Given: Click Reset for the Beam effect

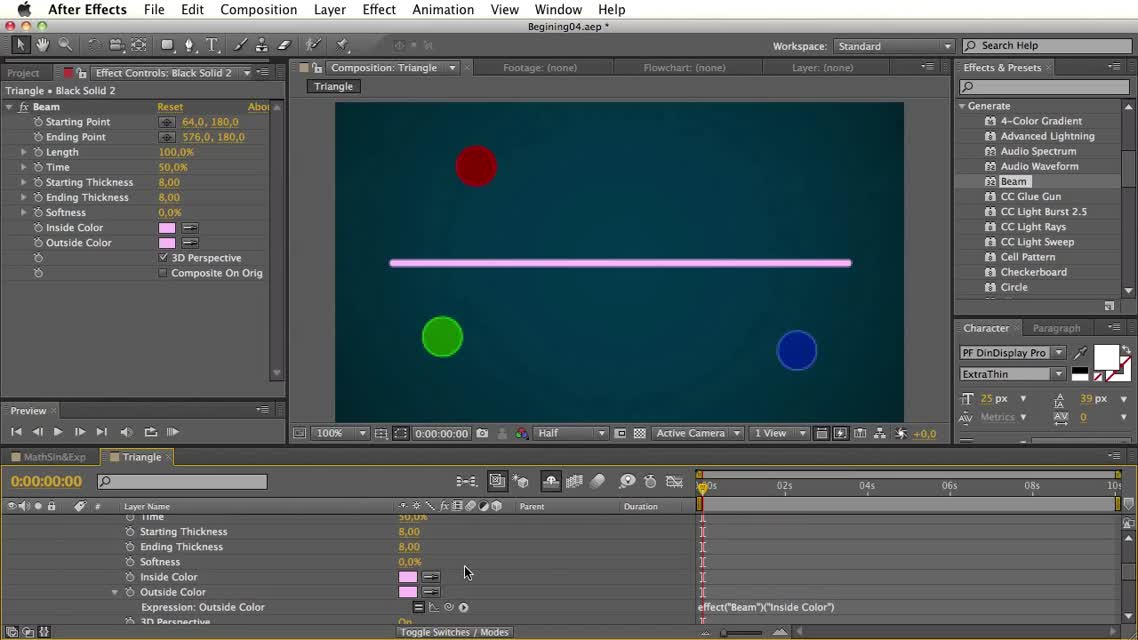Looking at the screenshot, I should pyautogui.click(x=170, y=107).
